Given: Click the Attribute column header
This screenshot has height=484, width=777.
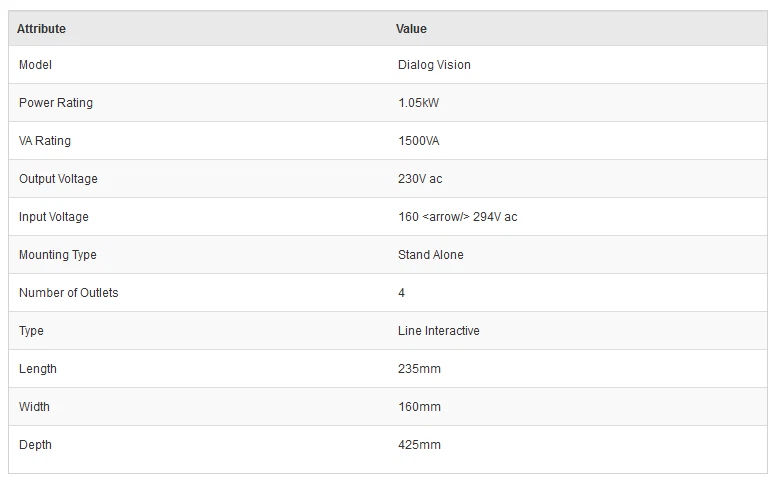Looking at the screenshot, I should coord(41,29).
